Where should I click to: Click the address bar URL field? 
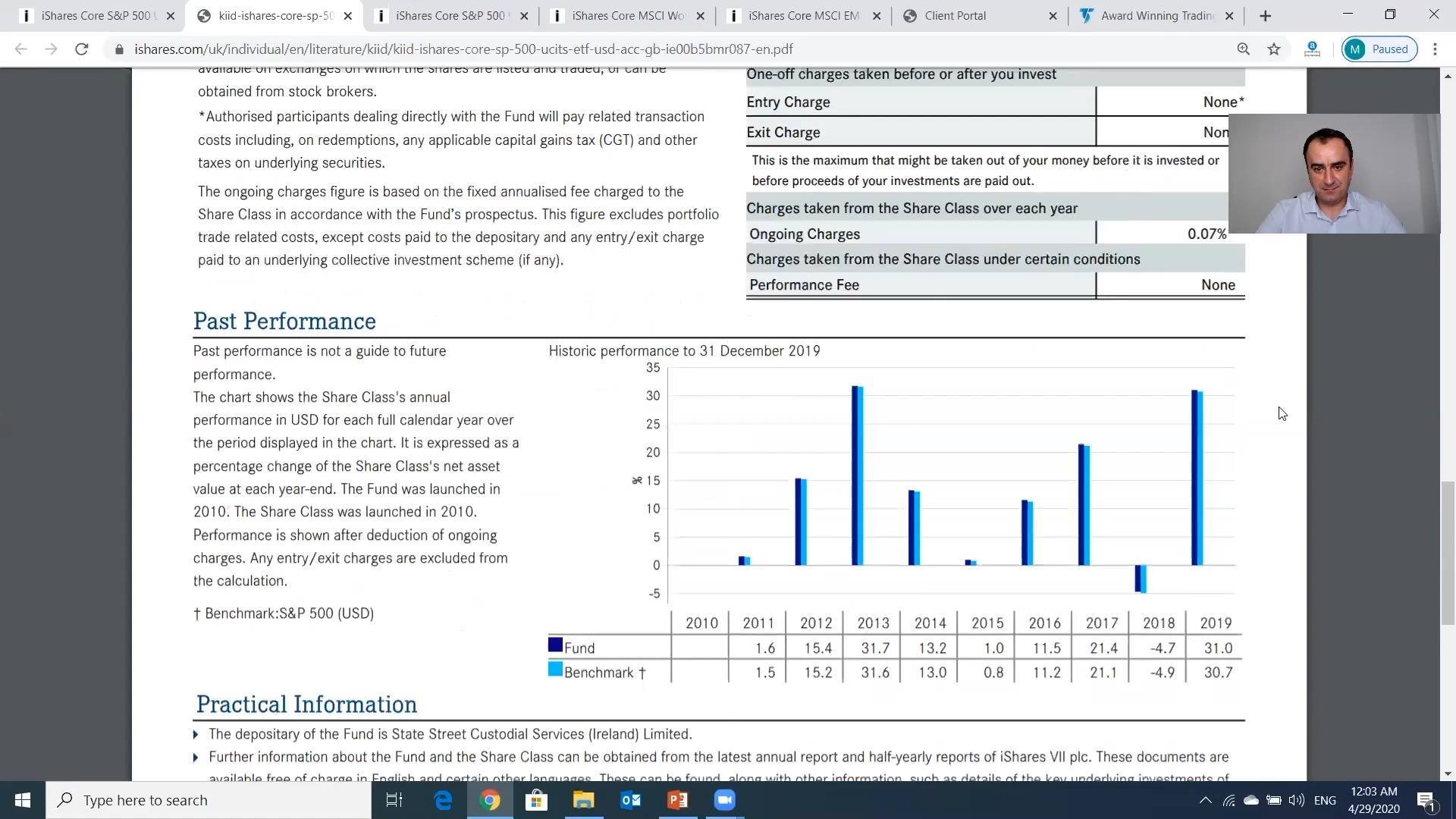[x=463, y=49]
